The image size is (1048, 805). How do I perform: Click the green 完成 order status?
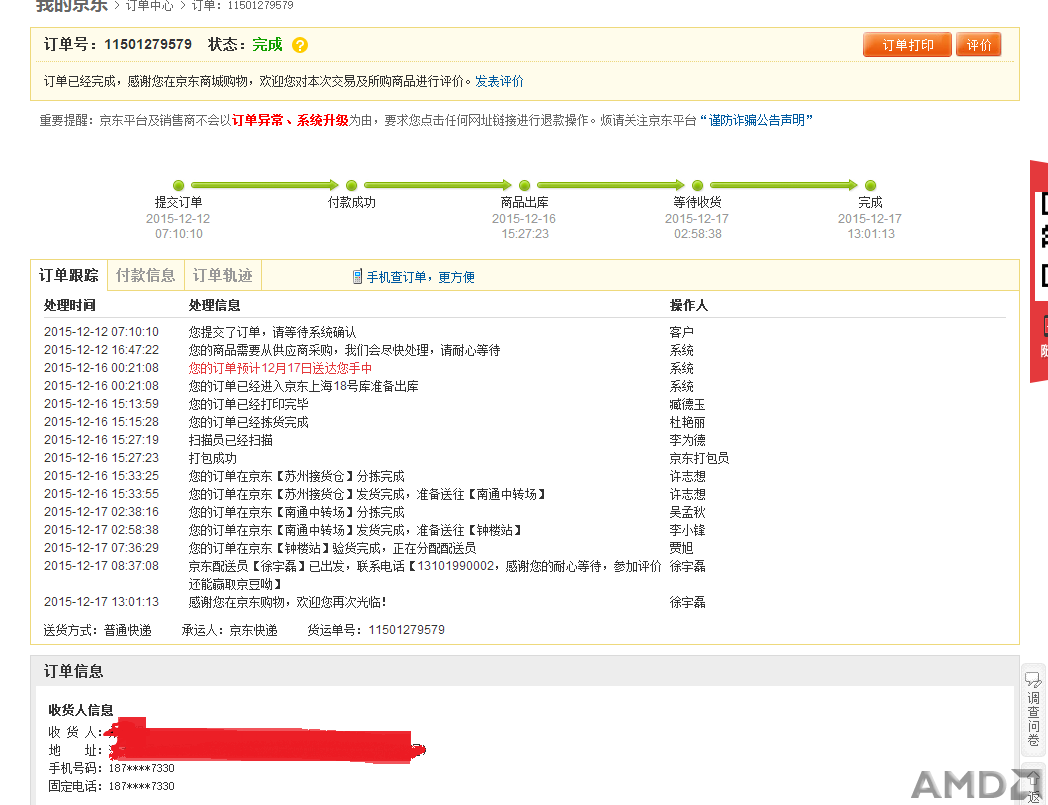267,45
